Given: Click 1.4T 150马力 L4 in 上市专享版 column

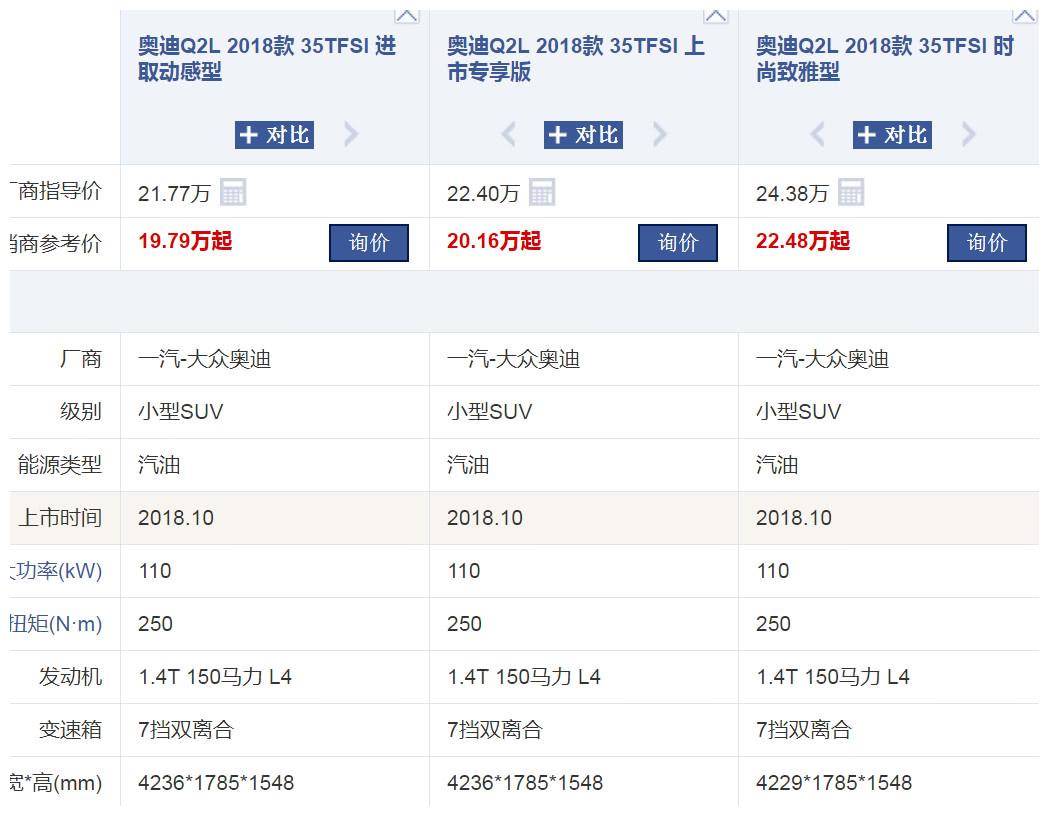Looking at the screenshot, I should pyautogui.click(x=524, y=676).
